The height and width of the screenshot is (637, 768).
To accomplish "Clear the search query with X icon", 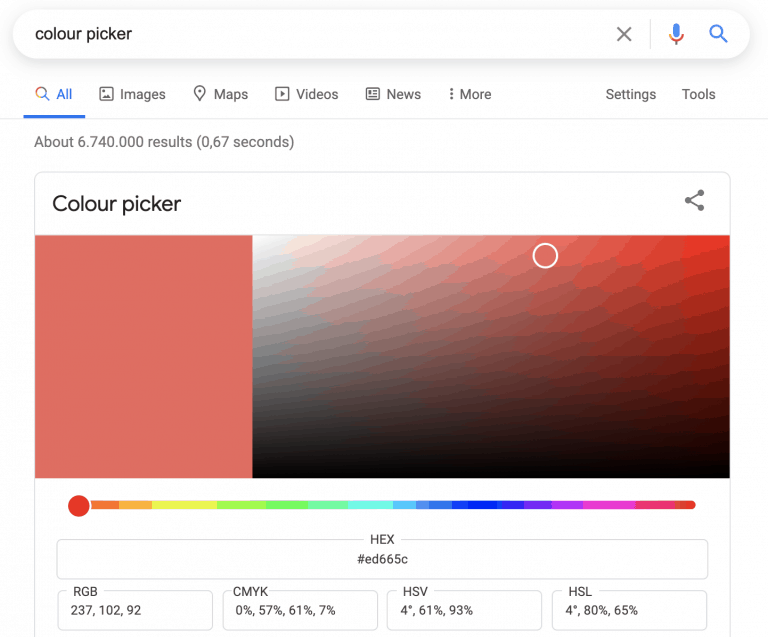I will 624,34.
